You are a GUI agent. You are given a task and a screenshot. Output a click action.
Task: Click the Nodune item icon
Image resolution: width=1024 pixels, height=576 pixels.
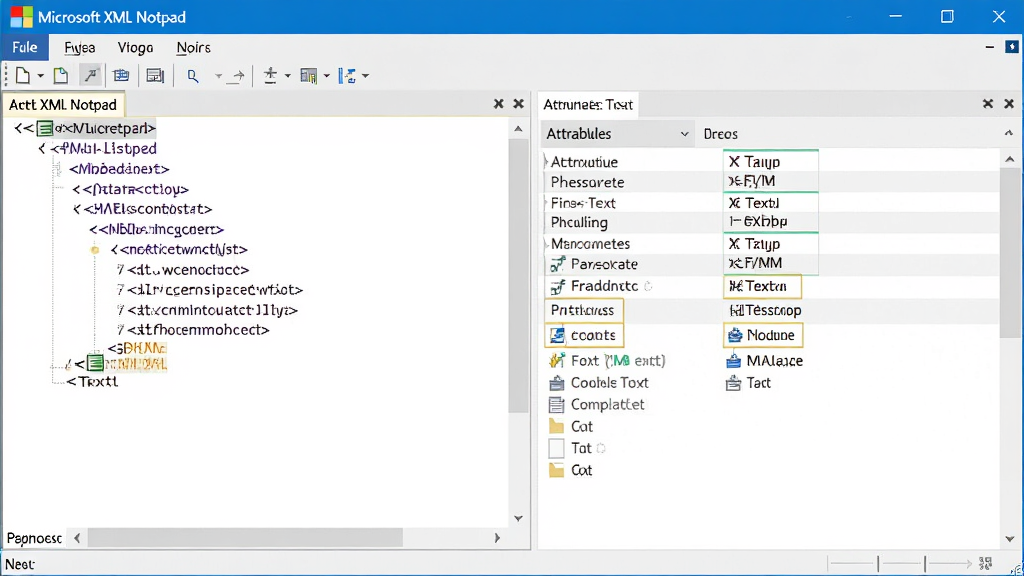[735, 335]
